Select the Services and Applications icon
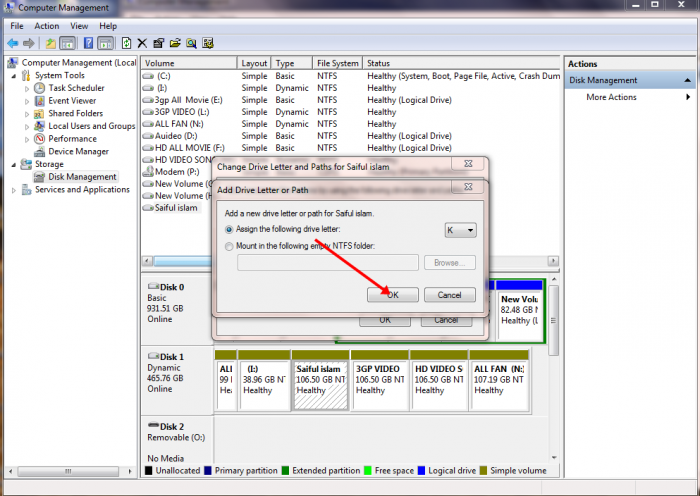Screen dimensions: 700x496 [26, 190]
